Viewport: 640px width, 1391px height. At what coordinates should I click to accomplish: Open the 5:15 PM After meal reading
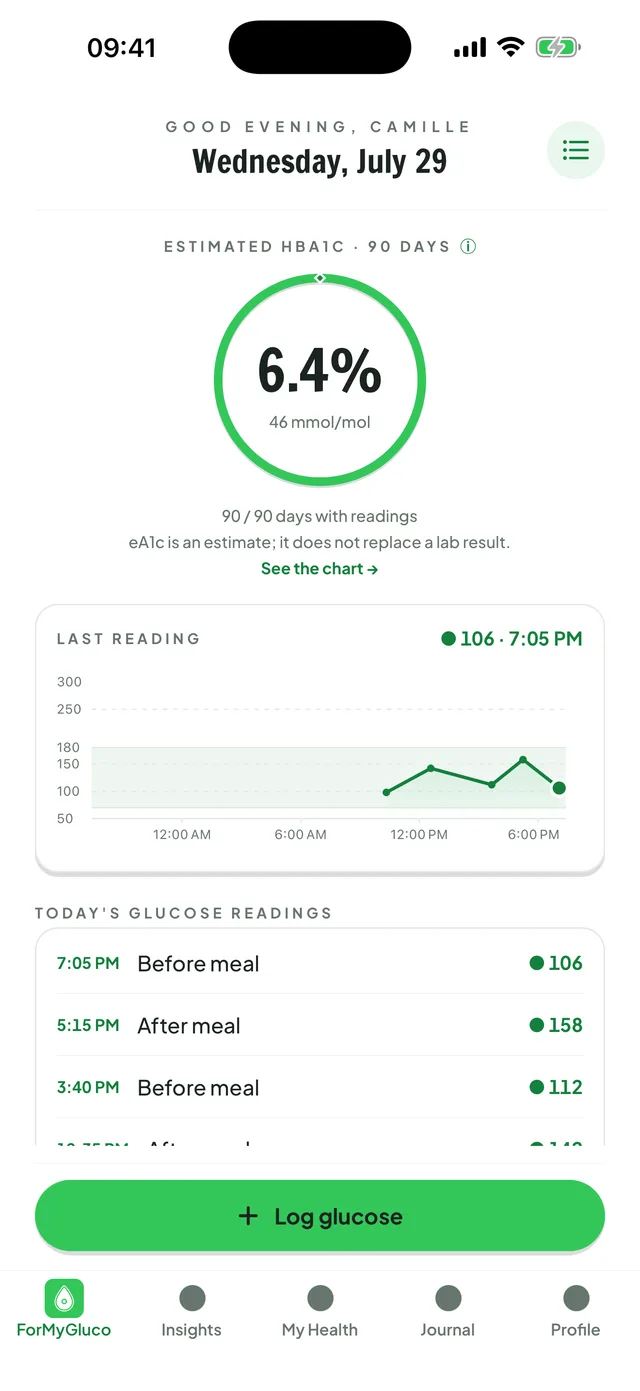click(320, 1025)
